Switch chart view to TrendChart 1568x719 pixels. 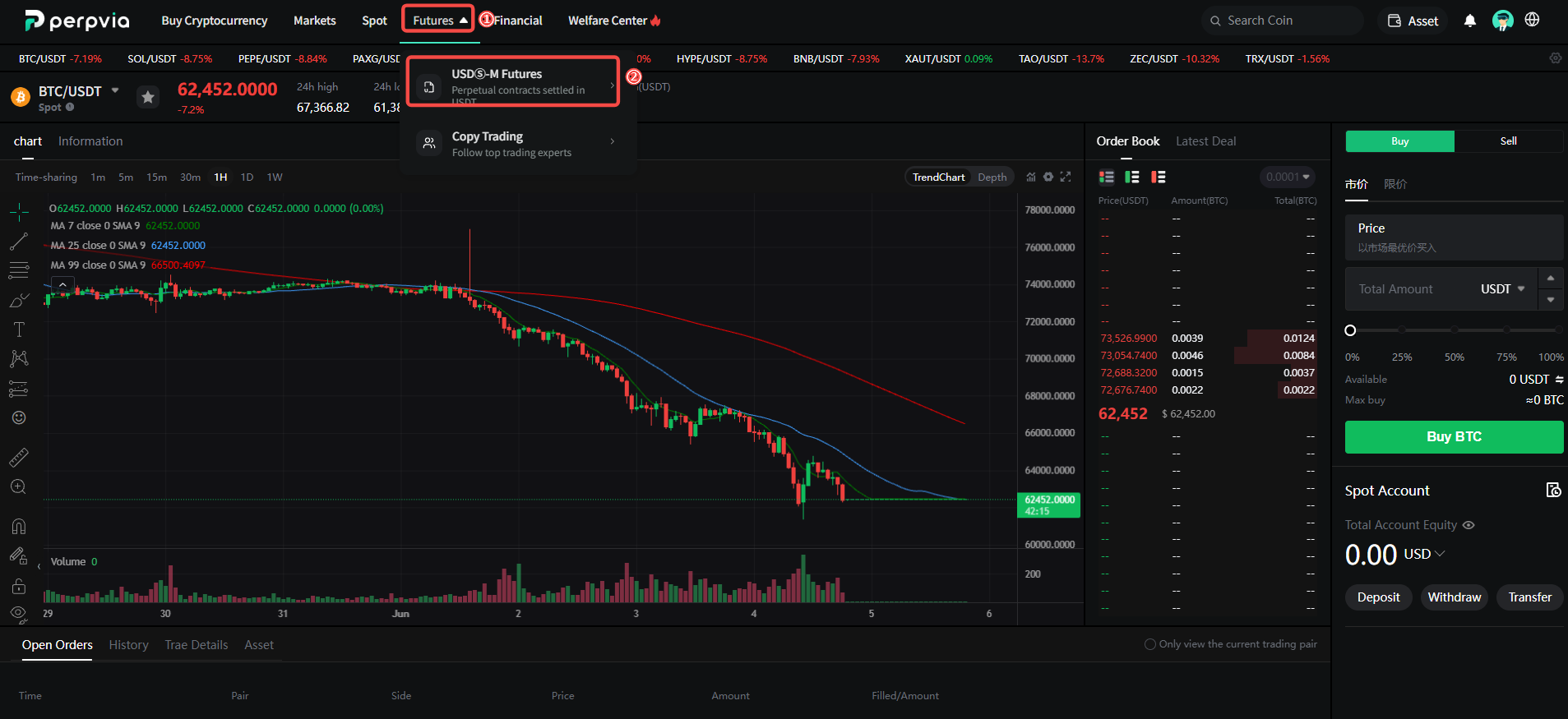click(939, 177)
